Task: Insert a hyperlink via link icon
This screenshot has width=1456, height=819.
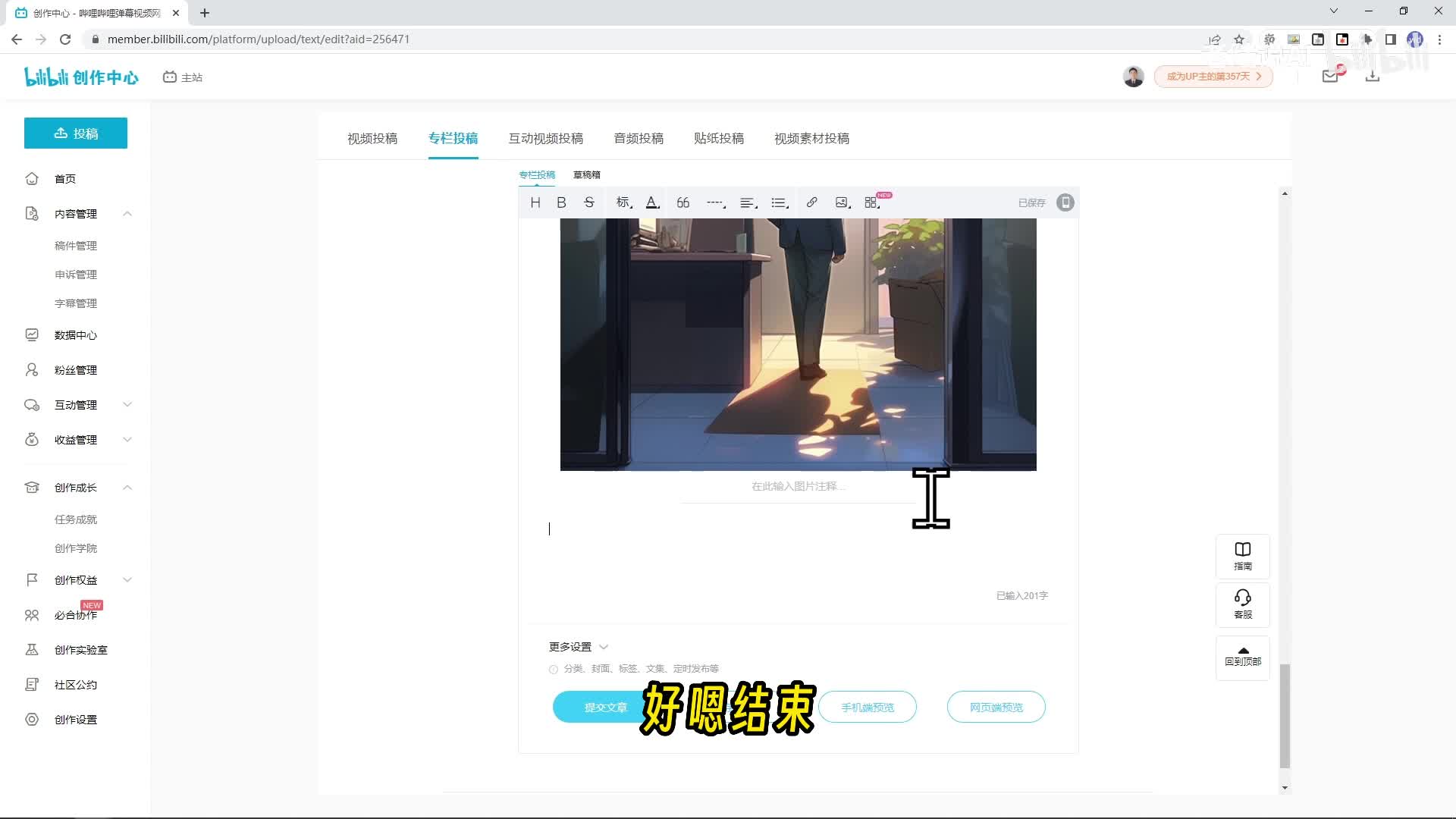Action: click(811, 202)
